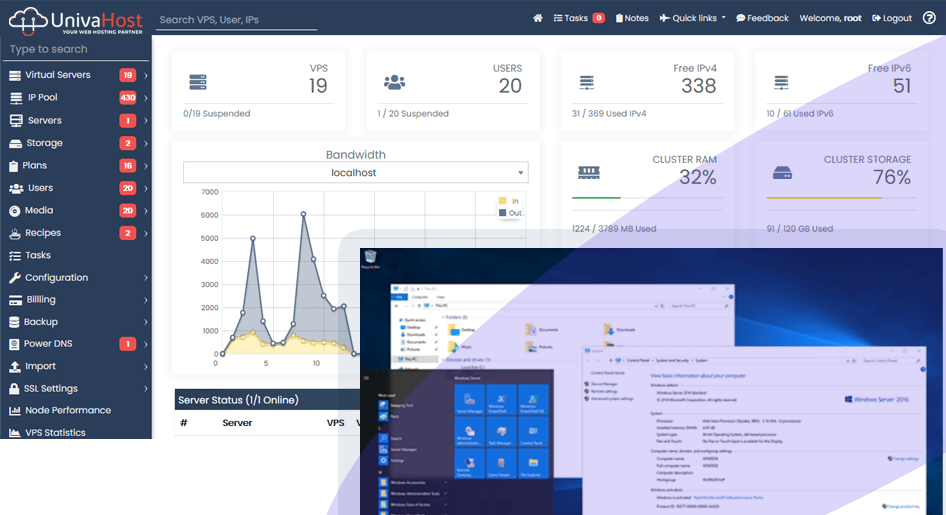Viewport: 946px width, 515px height.
Task: Click the 0/19 Suspended link
Action: [217, 114]
